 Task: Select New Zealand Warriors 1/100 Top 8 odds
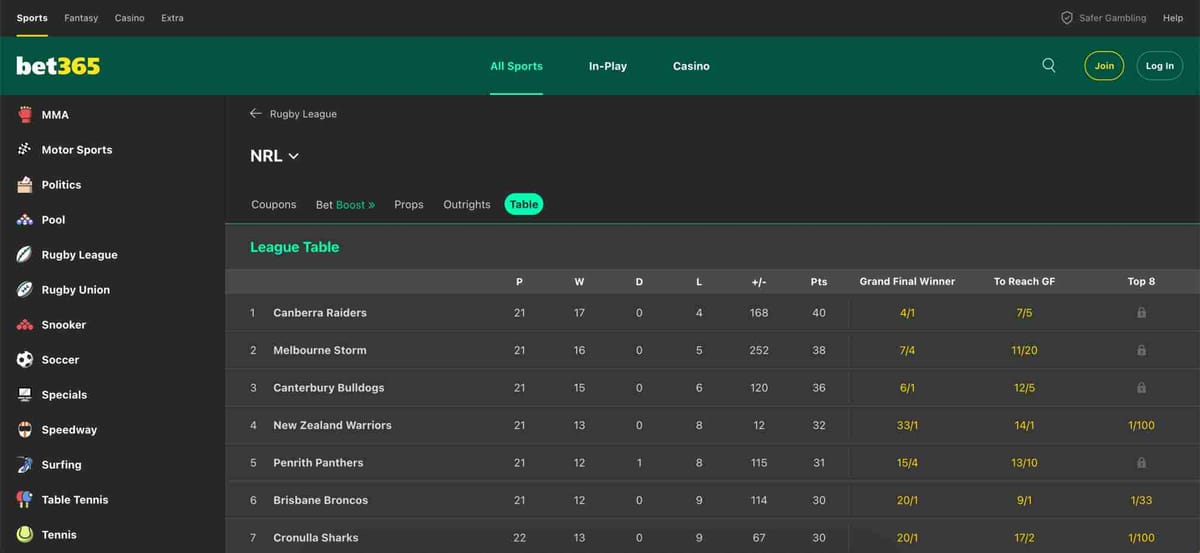click(1141, 425)
